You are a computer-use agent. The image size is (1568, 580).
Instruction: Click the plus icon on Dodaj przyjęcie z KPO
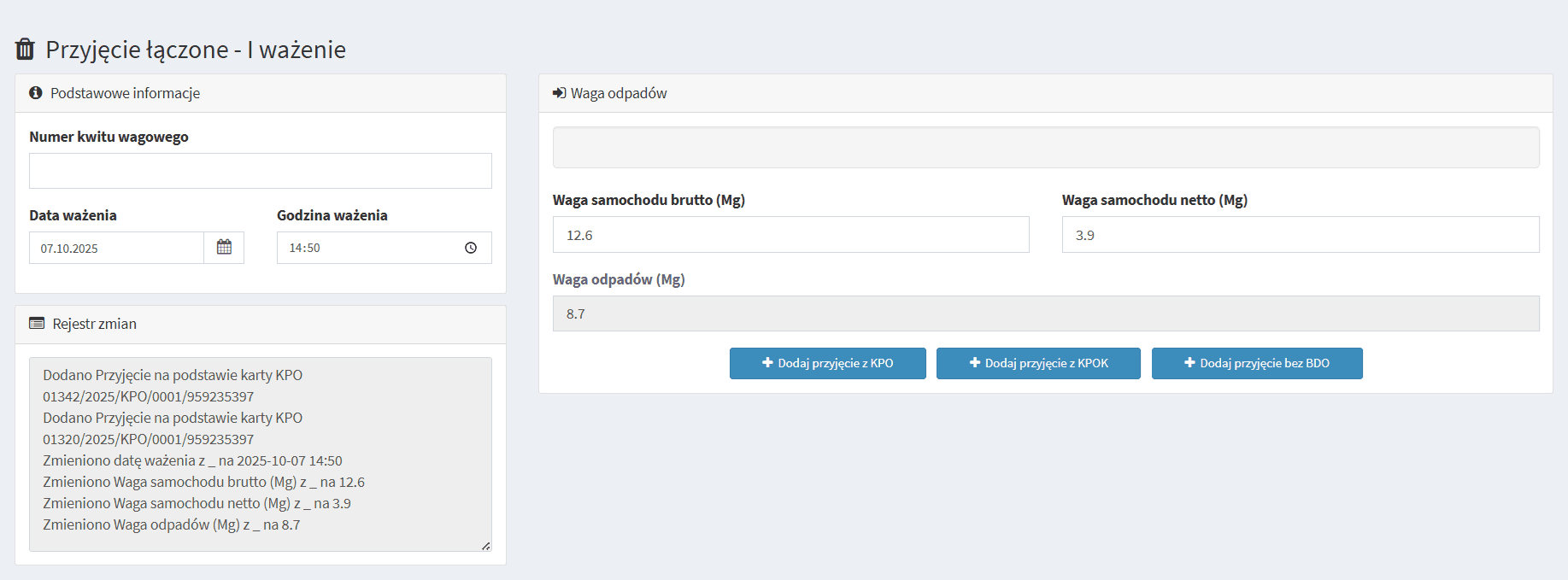[767, 363]
